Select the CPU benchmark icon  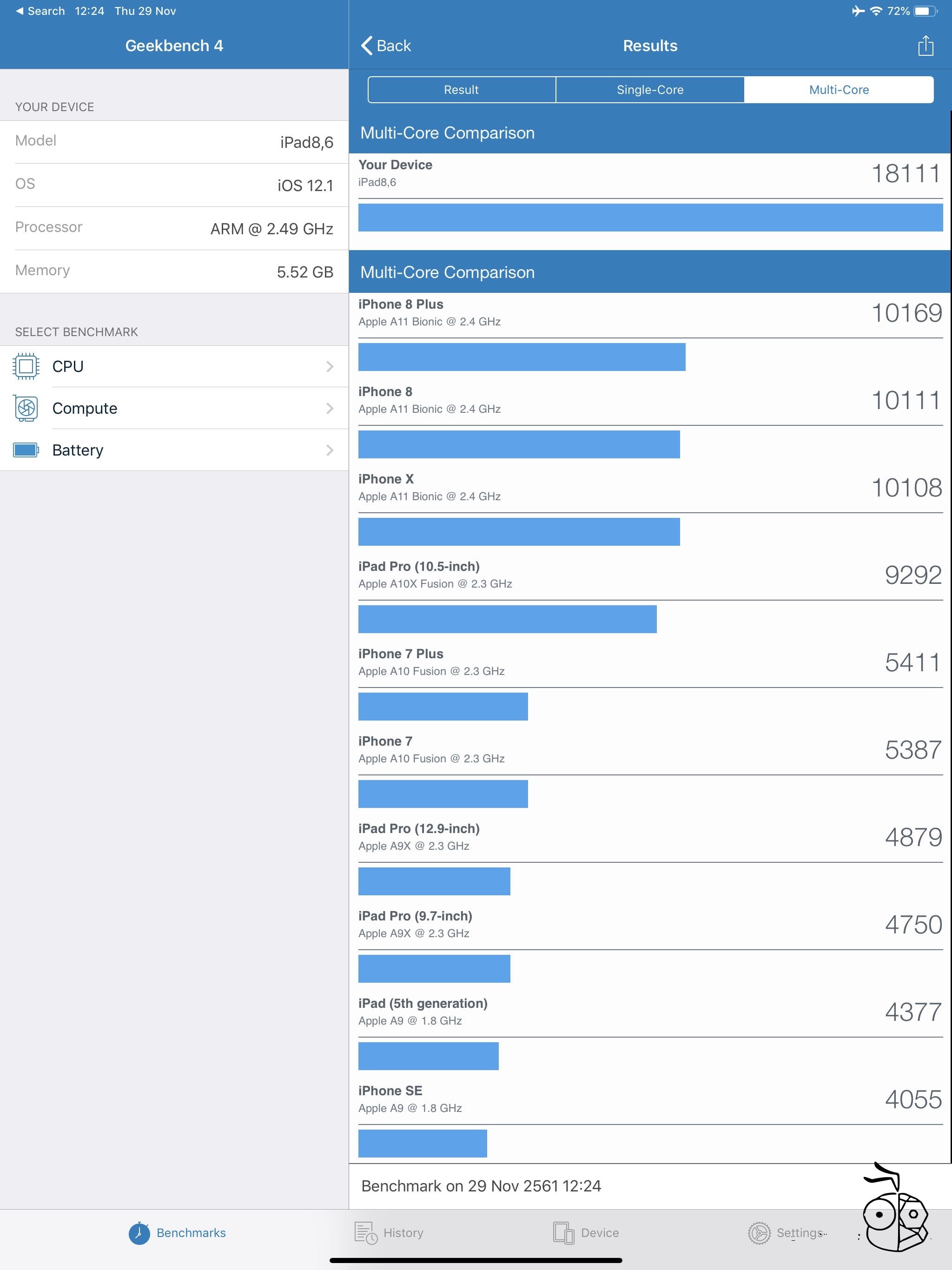point(27,366)
